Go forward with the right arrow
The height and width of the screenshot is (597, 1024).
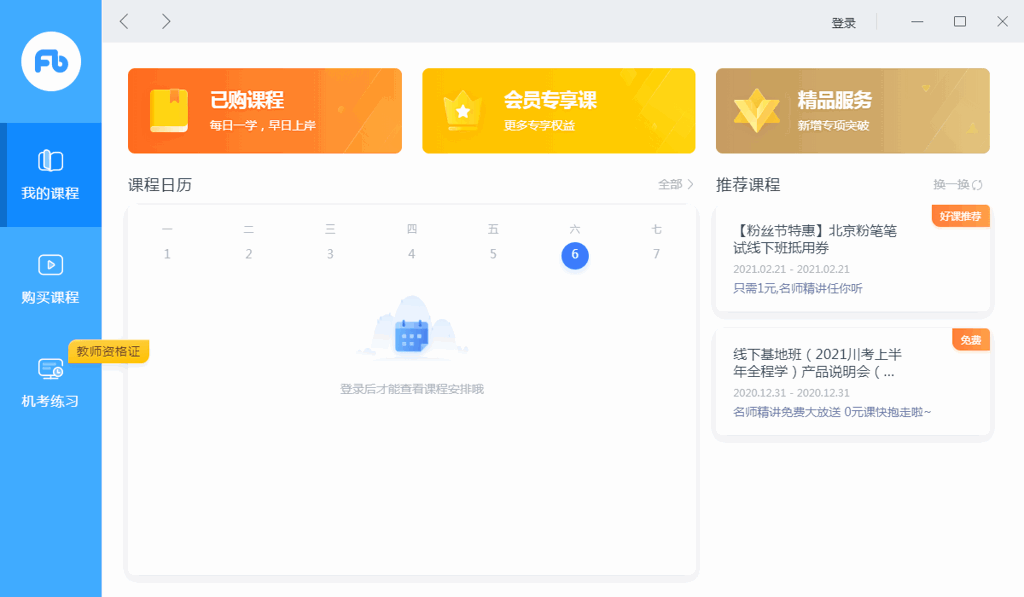coord(166,22)
